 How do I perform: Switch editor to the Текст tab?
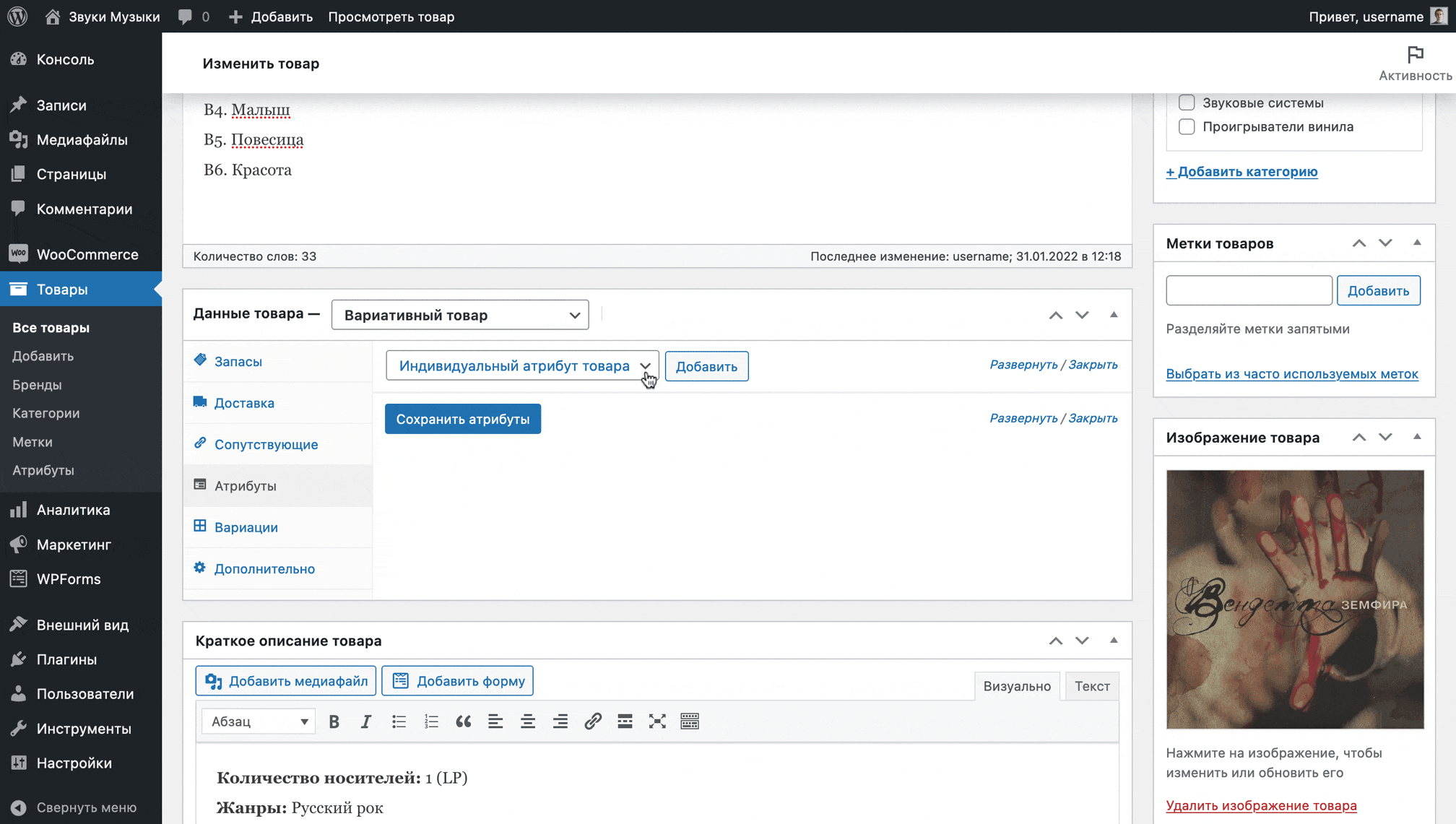click(1092, 686)
